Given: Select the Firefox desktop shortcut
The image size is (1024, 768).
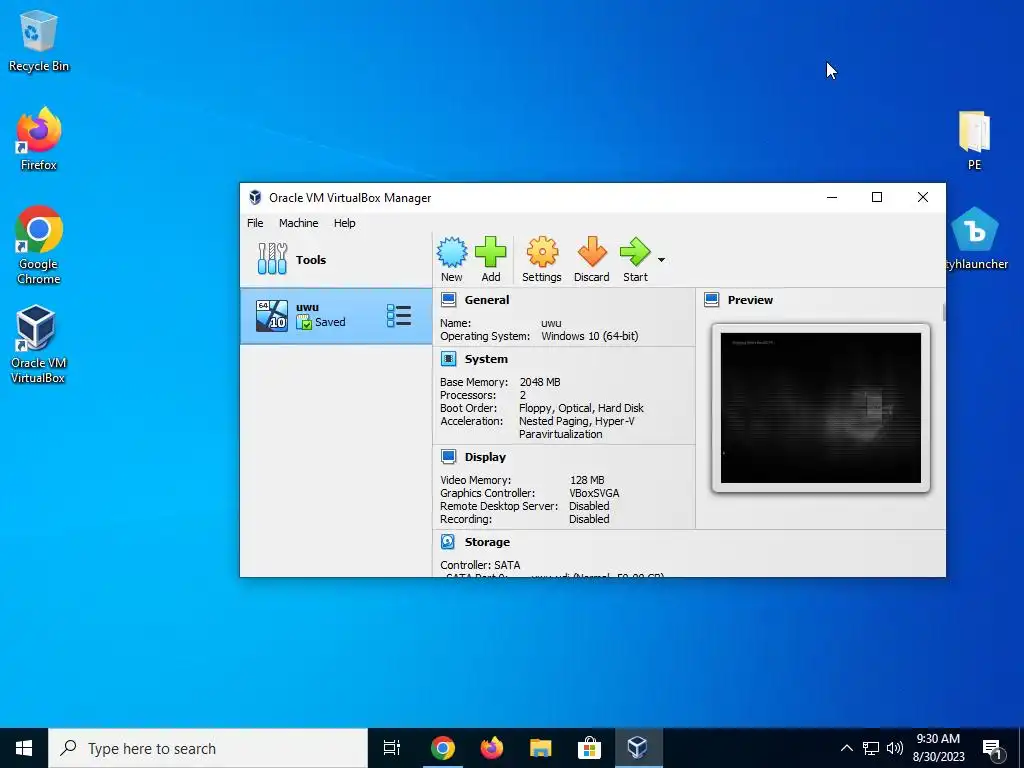Looking at the screenshot, I should (39, 139).
